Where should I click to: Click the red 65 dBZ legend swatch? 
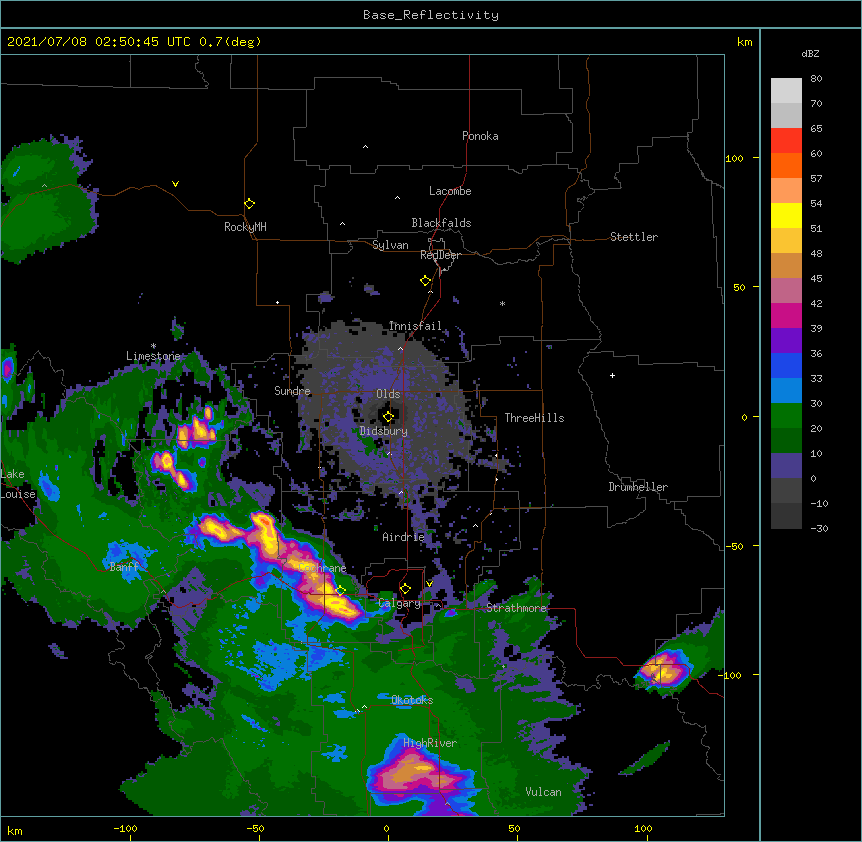[x=786, y=140]
